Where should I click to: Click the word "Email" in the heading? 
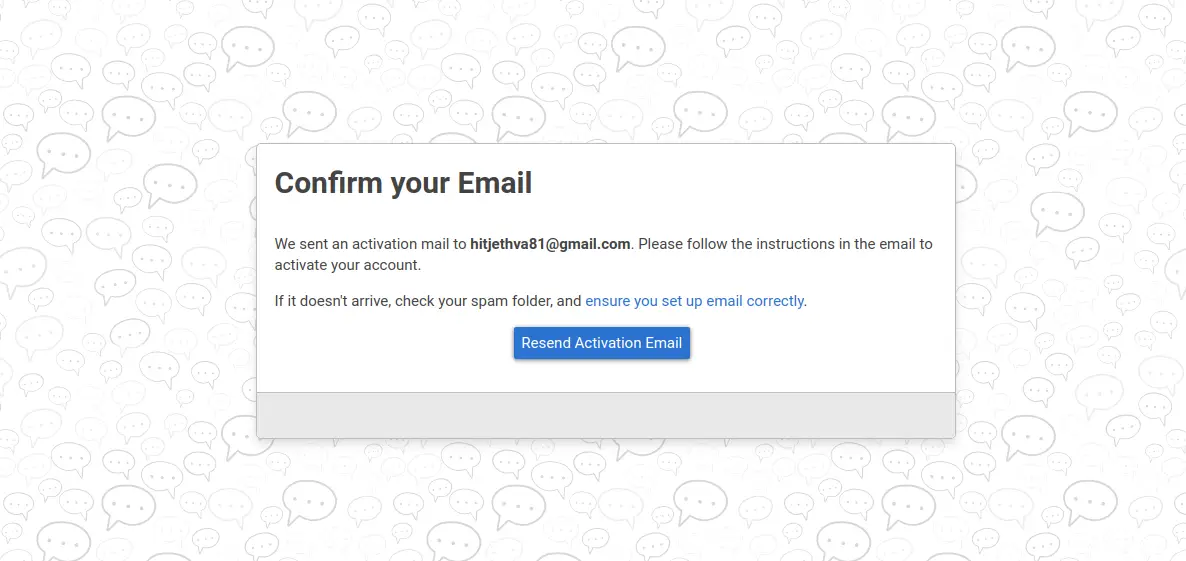coord(495,184)
